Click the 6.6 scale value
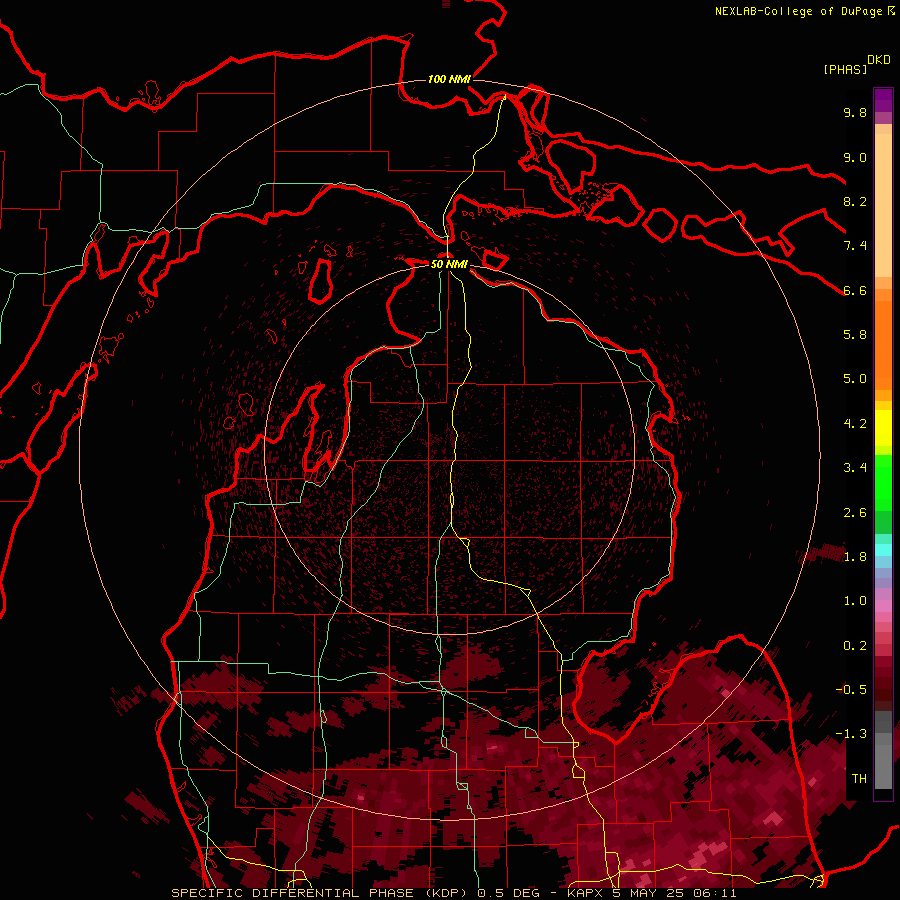900x900 pixels. point(855,290)
